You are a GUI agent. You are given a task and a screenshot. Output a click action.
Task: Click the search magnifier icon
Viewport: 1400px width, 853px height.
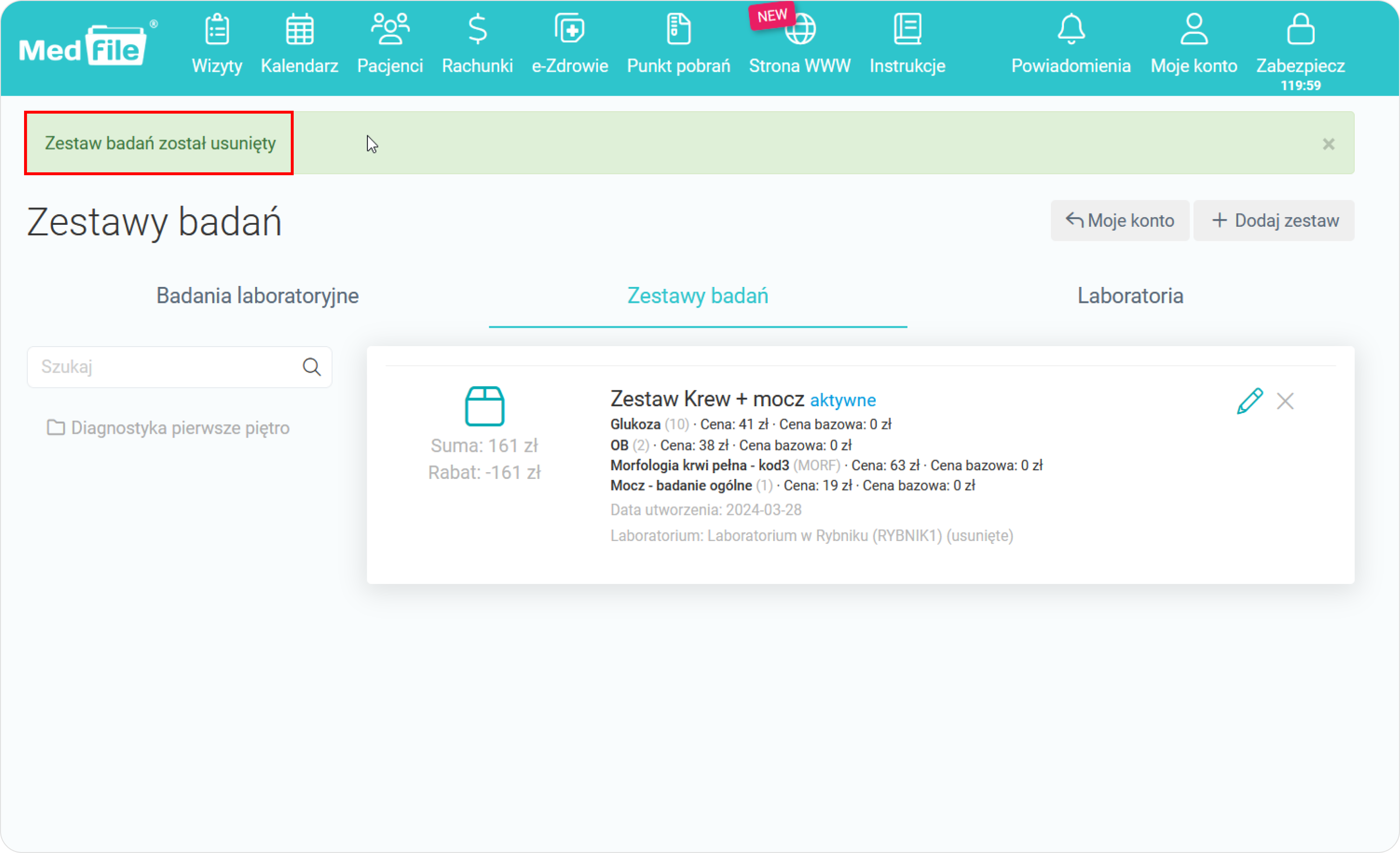point(311,367)
